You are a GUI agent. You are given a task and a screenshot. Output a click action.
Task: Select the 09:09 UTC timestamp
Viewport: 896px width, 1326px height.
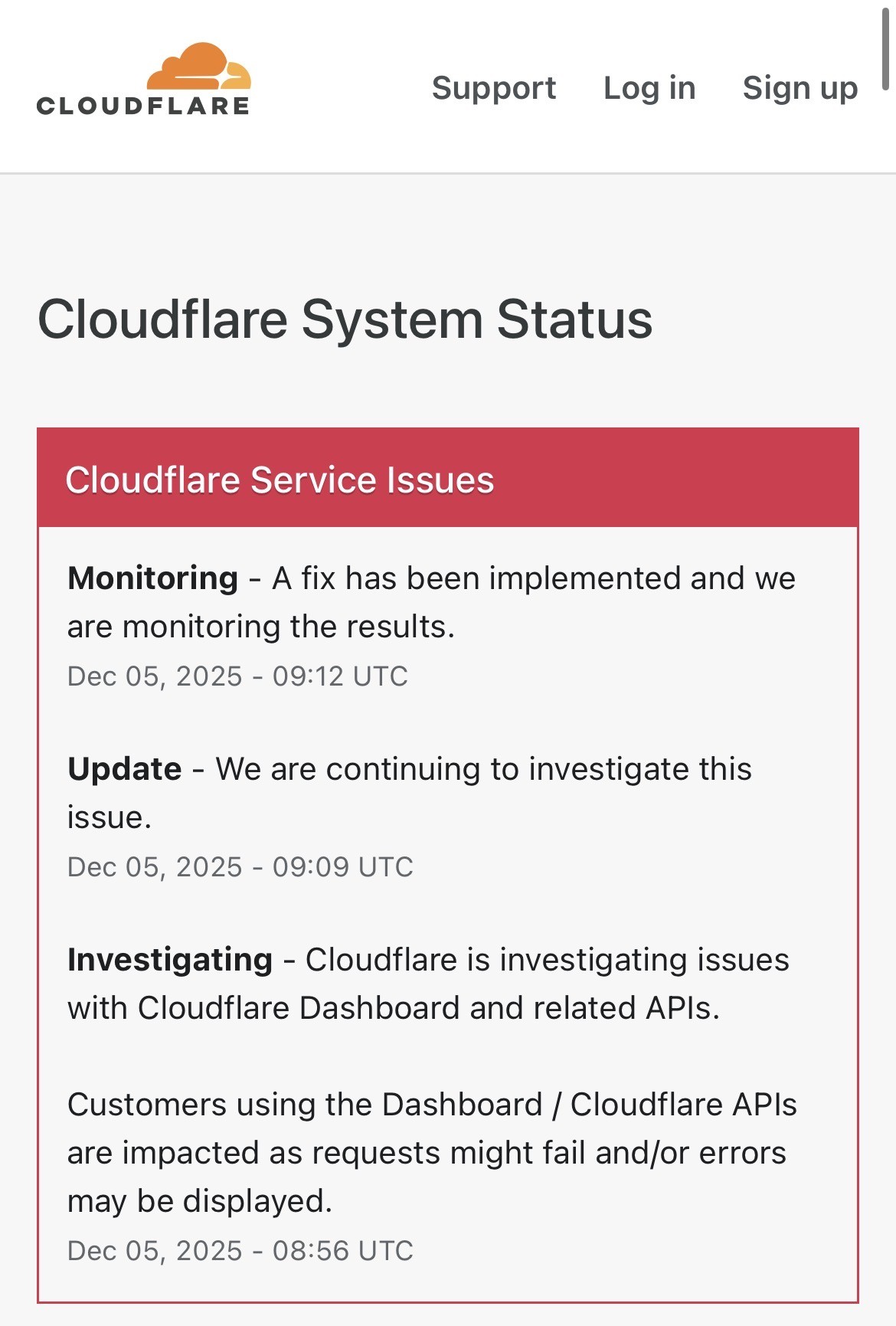tap(240, 867)
